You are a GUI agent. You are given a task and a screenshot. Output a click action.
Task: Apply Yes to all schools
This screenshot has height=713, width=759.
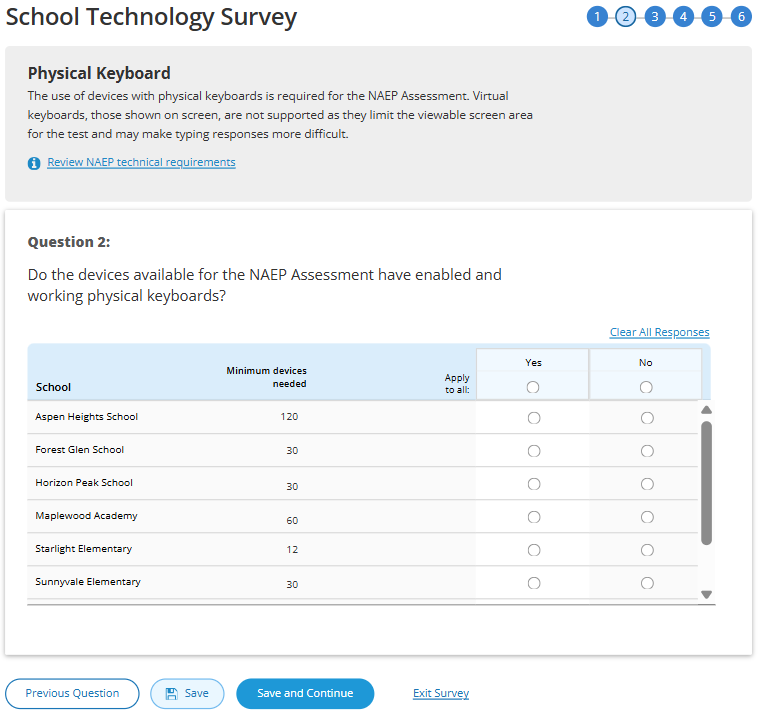coord(533,387)
